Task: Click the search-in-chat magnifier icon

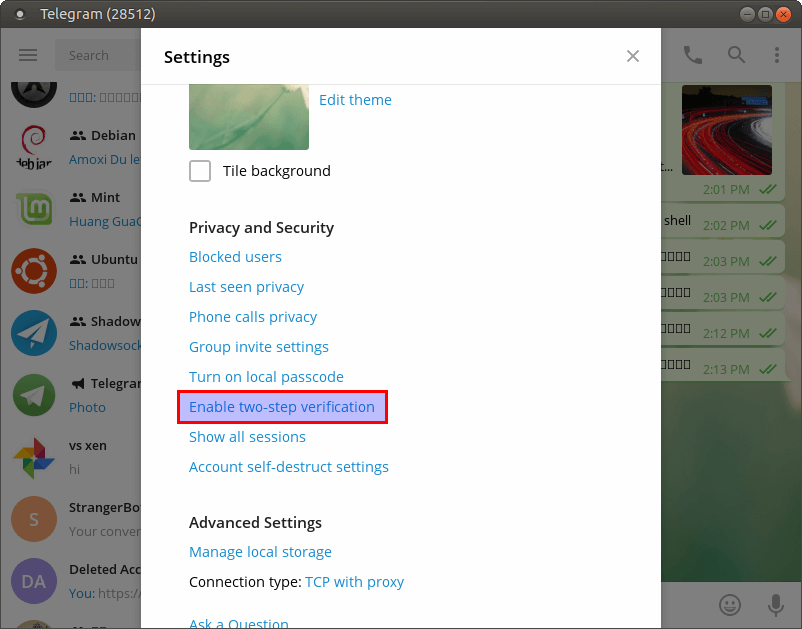Action: pos(736,55)
